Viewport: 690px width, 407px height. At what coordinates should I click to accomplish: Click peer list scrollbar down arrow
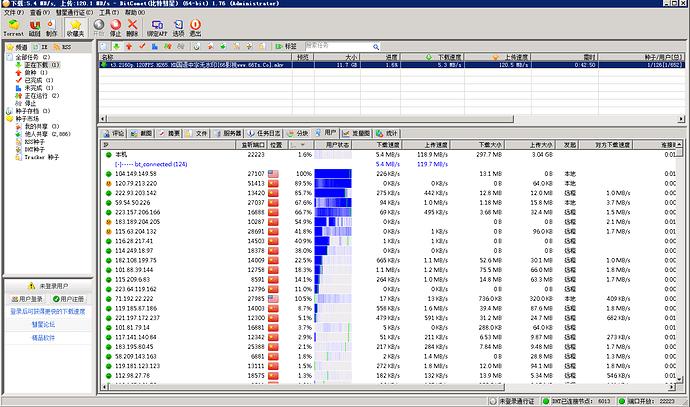coord(679,379)
